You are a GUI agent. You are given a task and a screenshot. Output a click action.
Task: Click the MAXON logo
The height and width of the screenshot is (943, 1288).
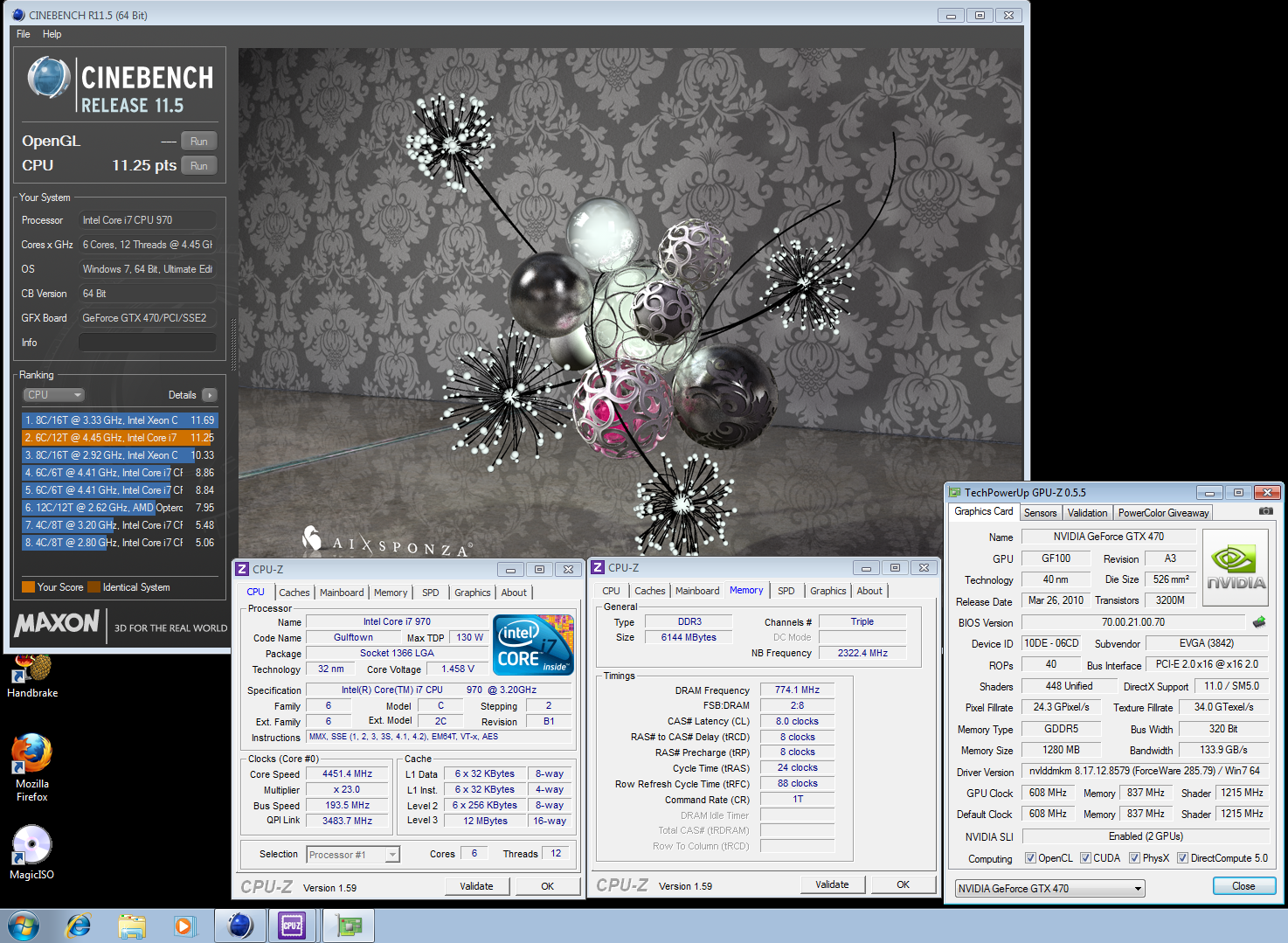[57, 622]
